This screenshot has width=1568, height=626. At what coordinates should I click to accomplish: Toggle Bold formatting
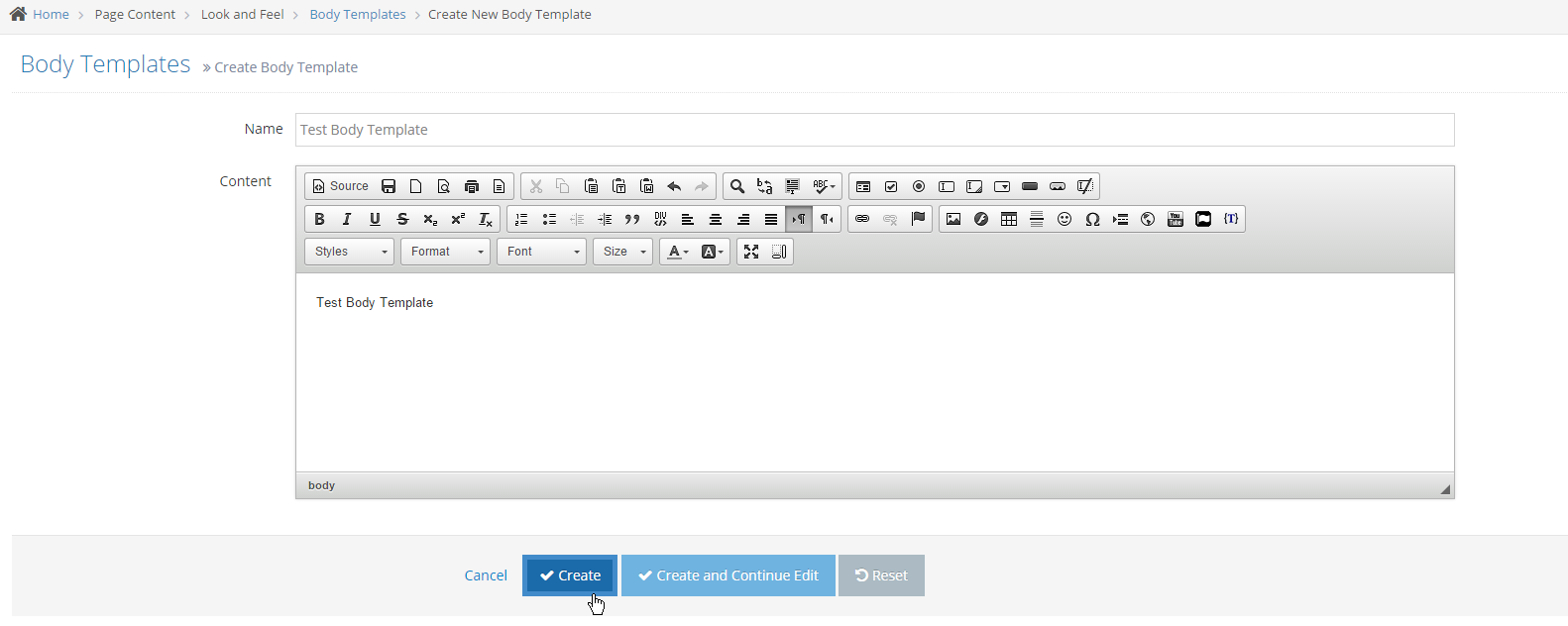(x=319, y=219)
